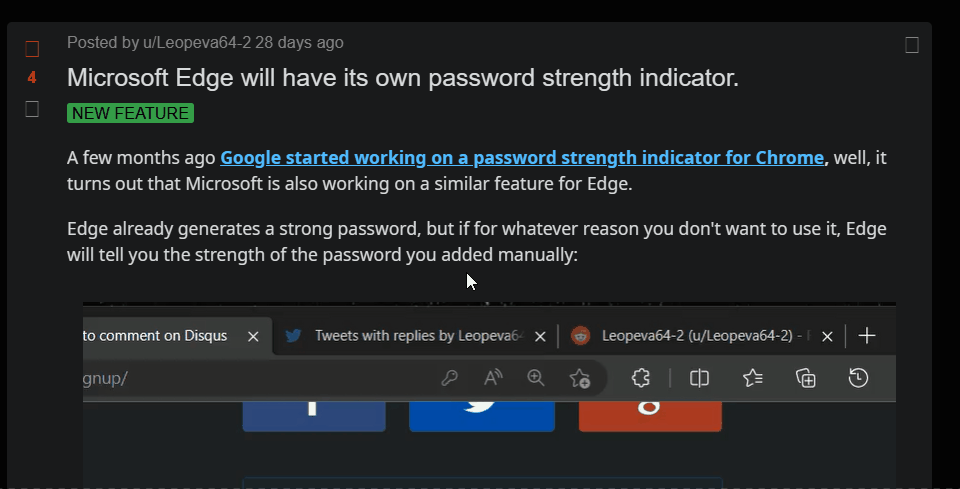Open u/Leopeva64-2 author profile link
This screenshot has height=489, width=960.
point(197,43)
